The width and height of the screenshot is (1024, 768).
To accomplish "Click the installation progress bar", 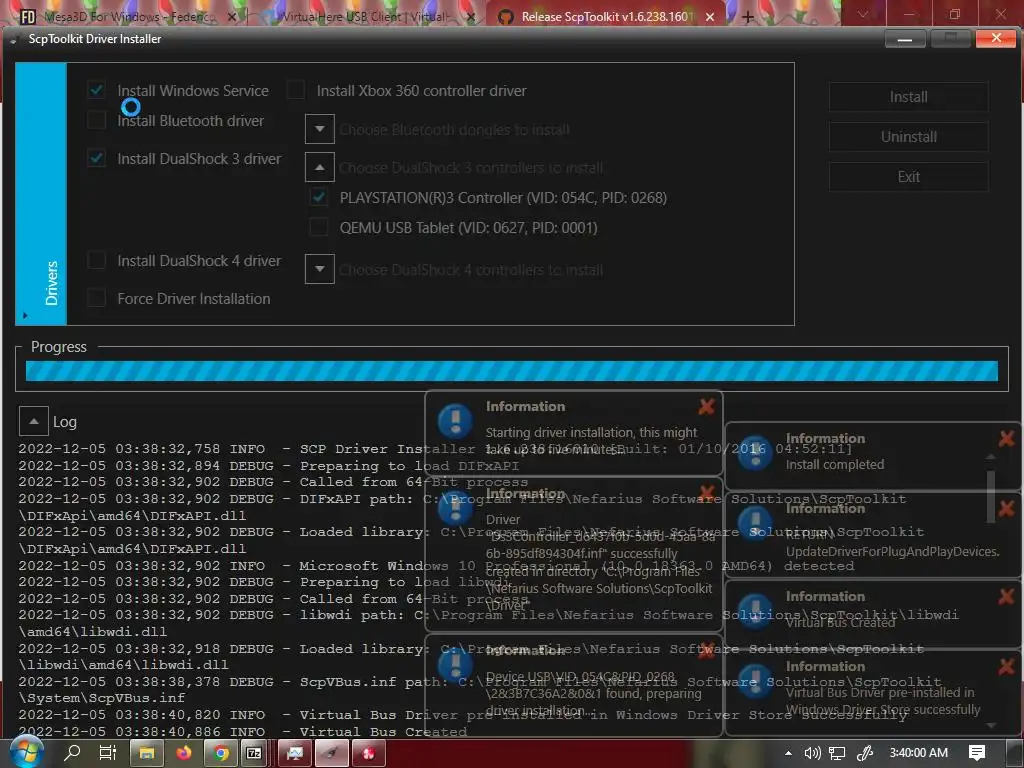I will [511, 371].
